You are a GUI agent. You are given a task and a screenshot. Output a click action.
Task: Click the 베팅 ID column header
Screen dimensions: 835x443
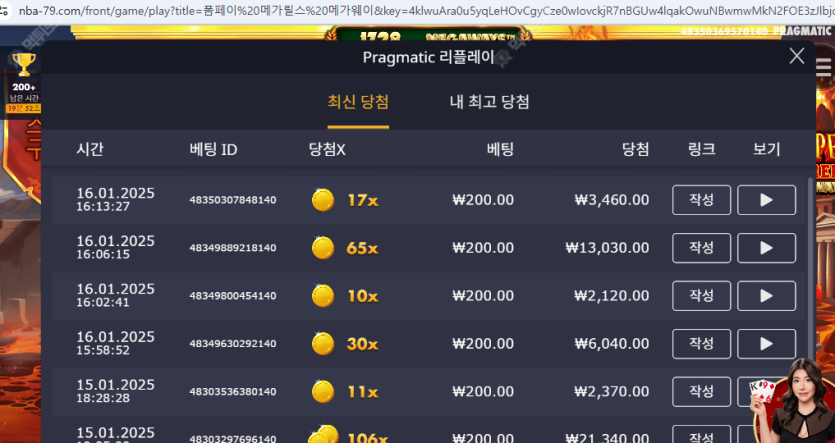tap(213, 150)
